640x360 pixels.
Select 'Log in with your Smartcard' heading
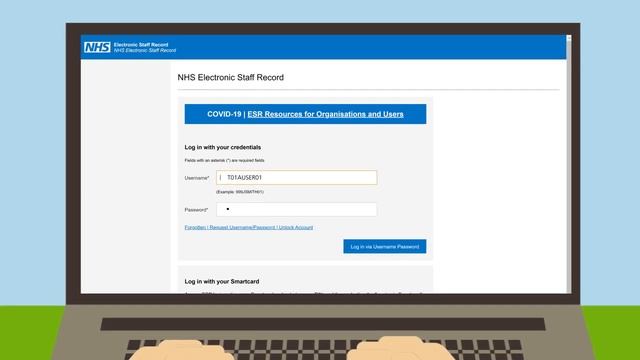click(222, 282)
